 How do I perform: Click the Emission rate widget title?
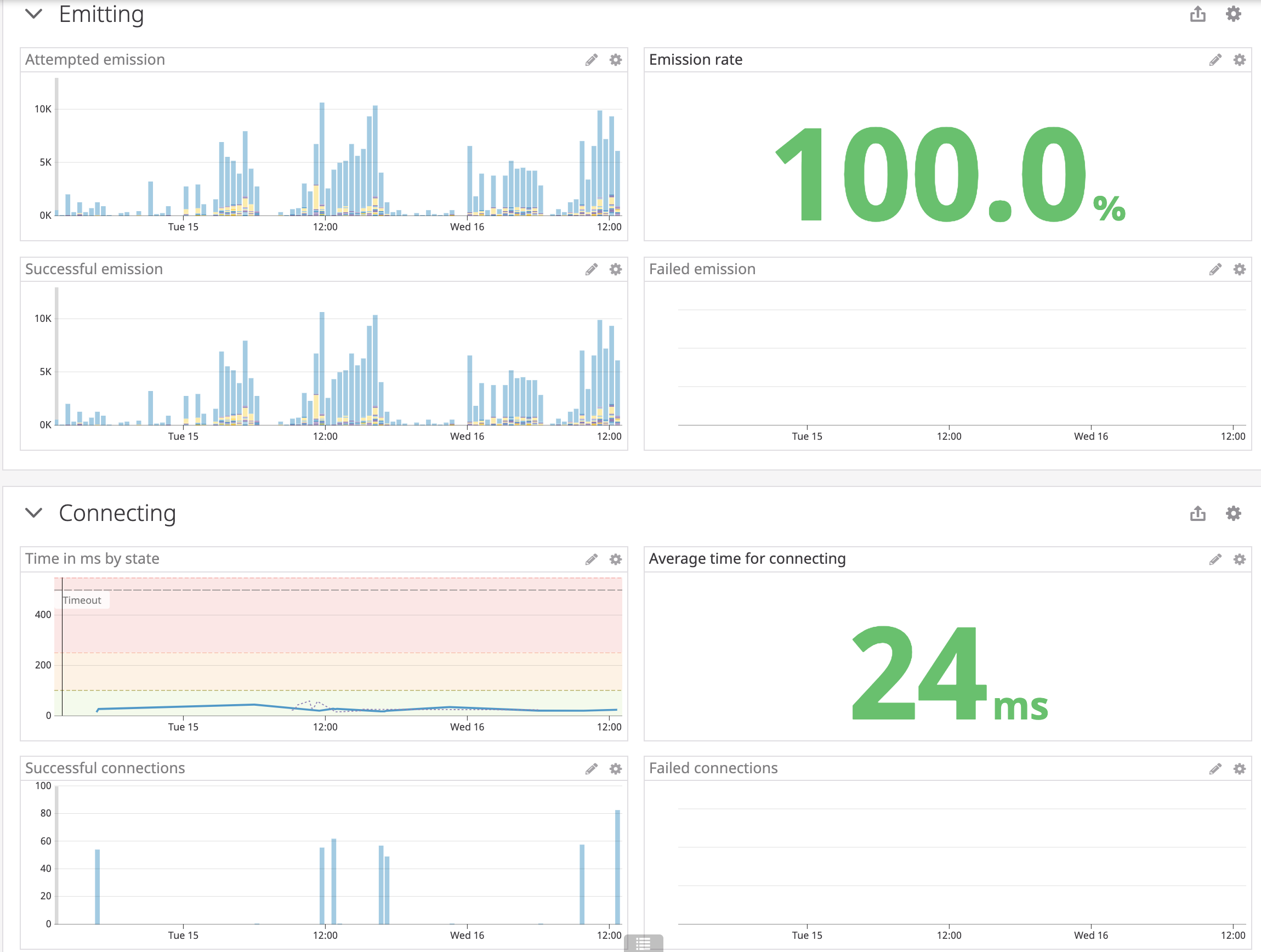(696, 59)
